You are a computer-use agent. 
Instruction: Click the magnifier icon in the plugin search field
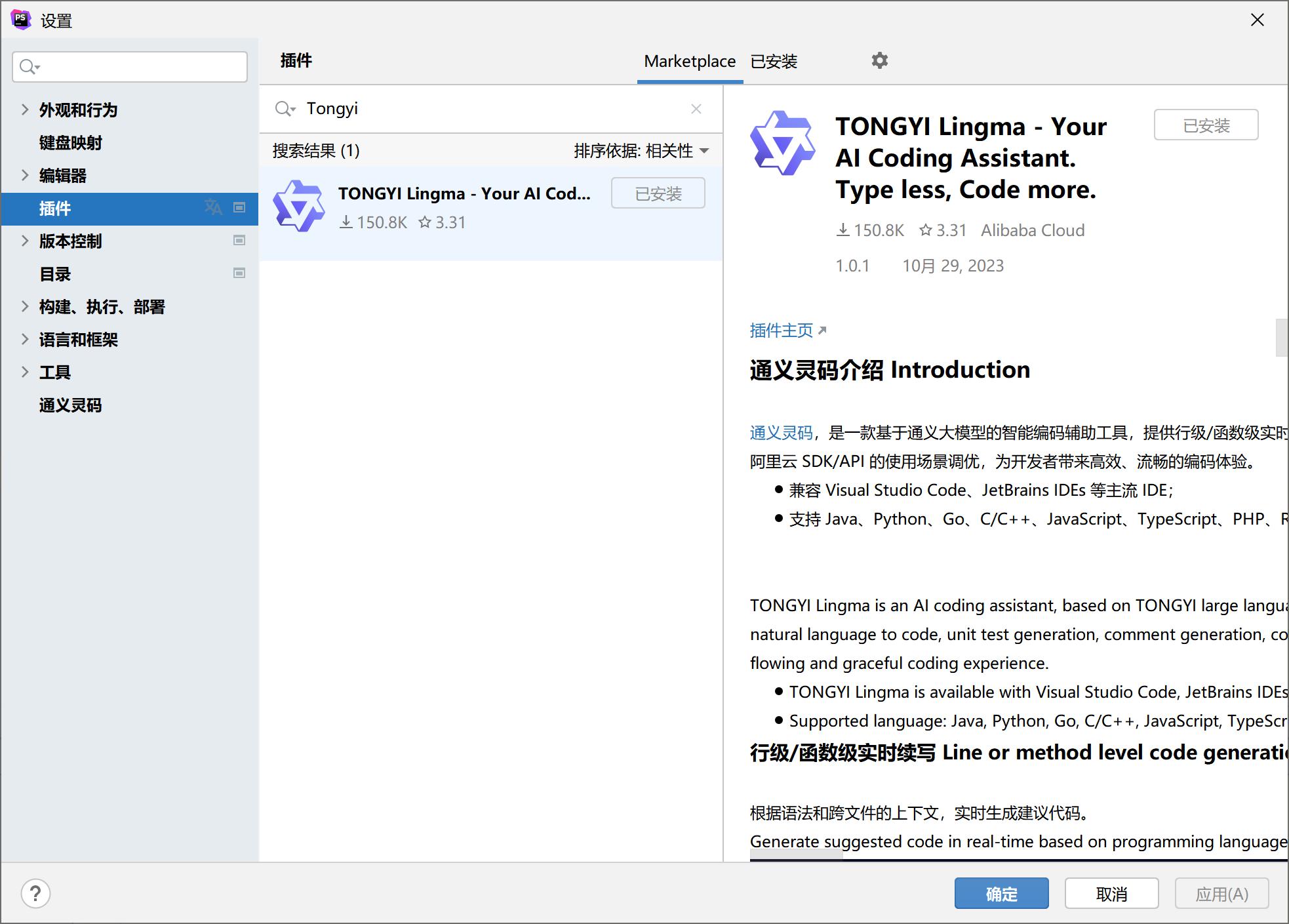point(286,109)
